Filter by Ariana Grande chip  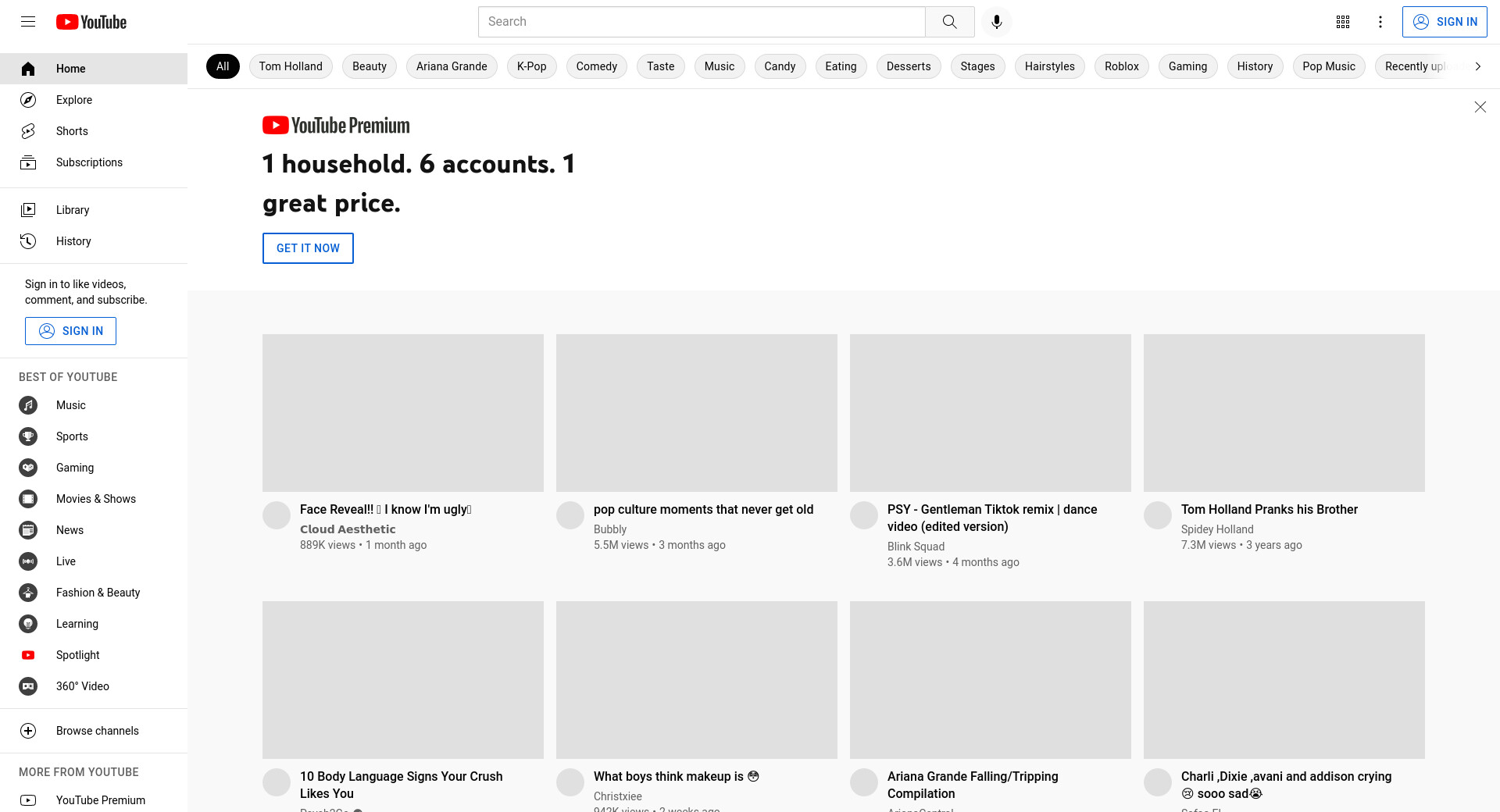[452, 66]
